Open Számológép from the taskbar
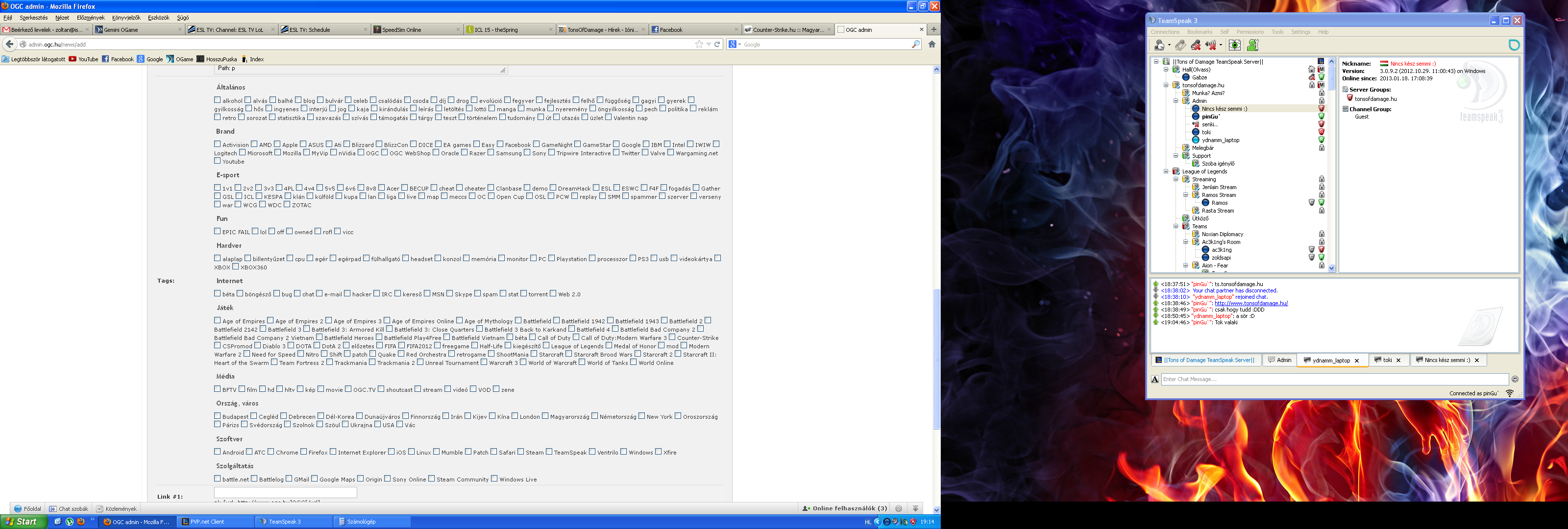Image resolution: width=1568 pixels, height=529 pixels. point(372,522)
